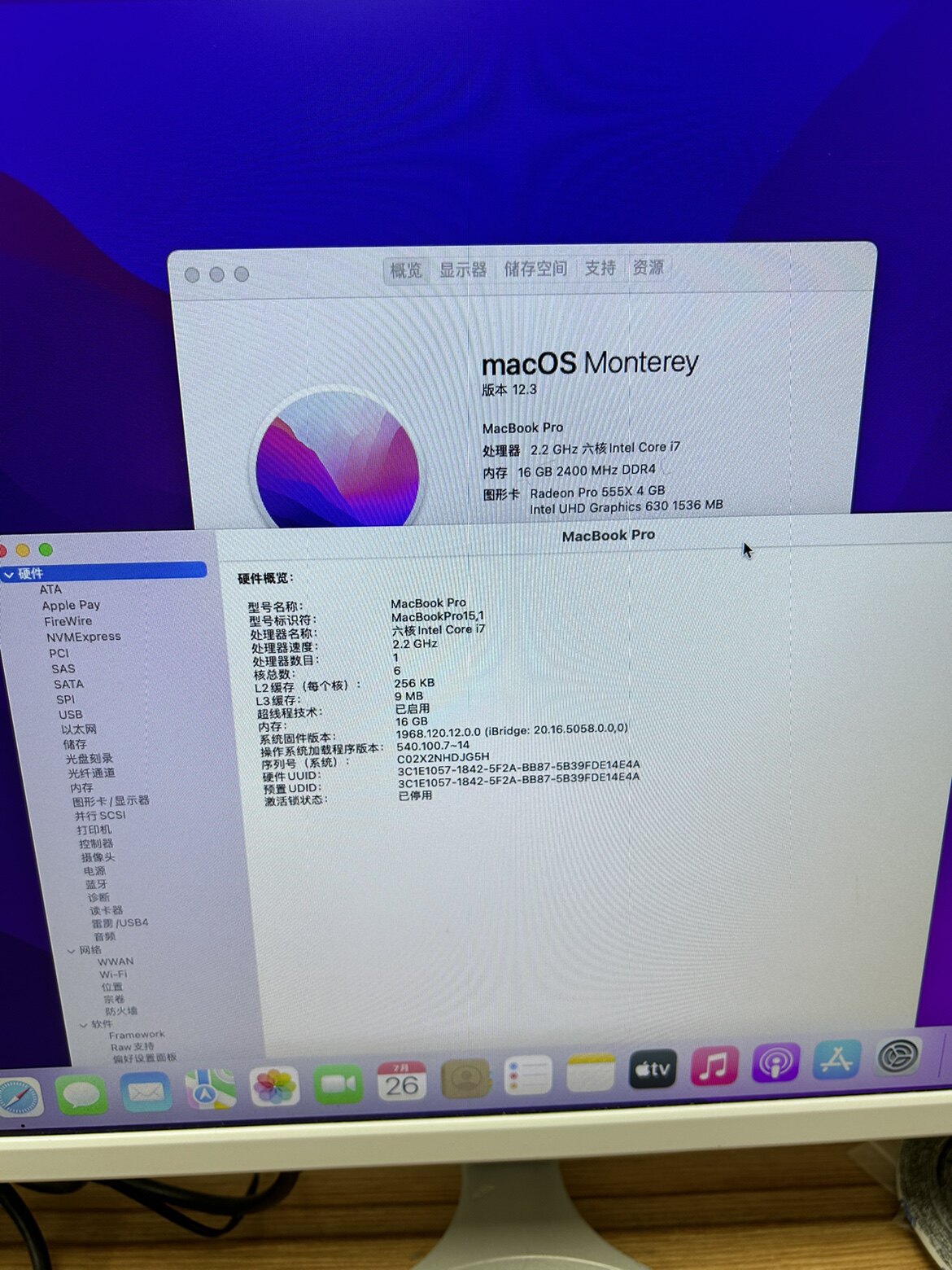Select 蓝牙 in the sidebar

(x=96, y=884)
